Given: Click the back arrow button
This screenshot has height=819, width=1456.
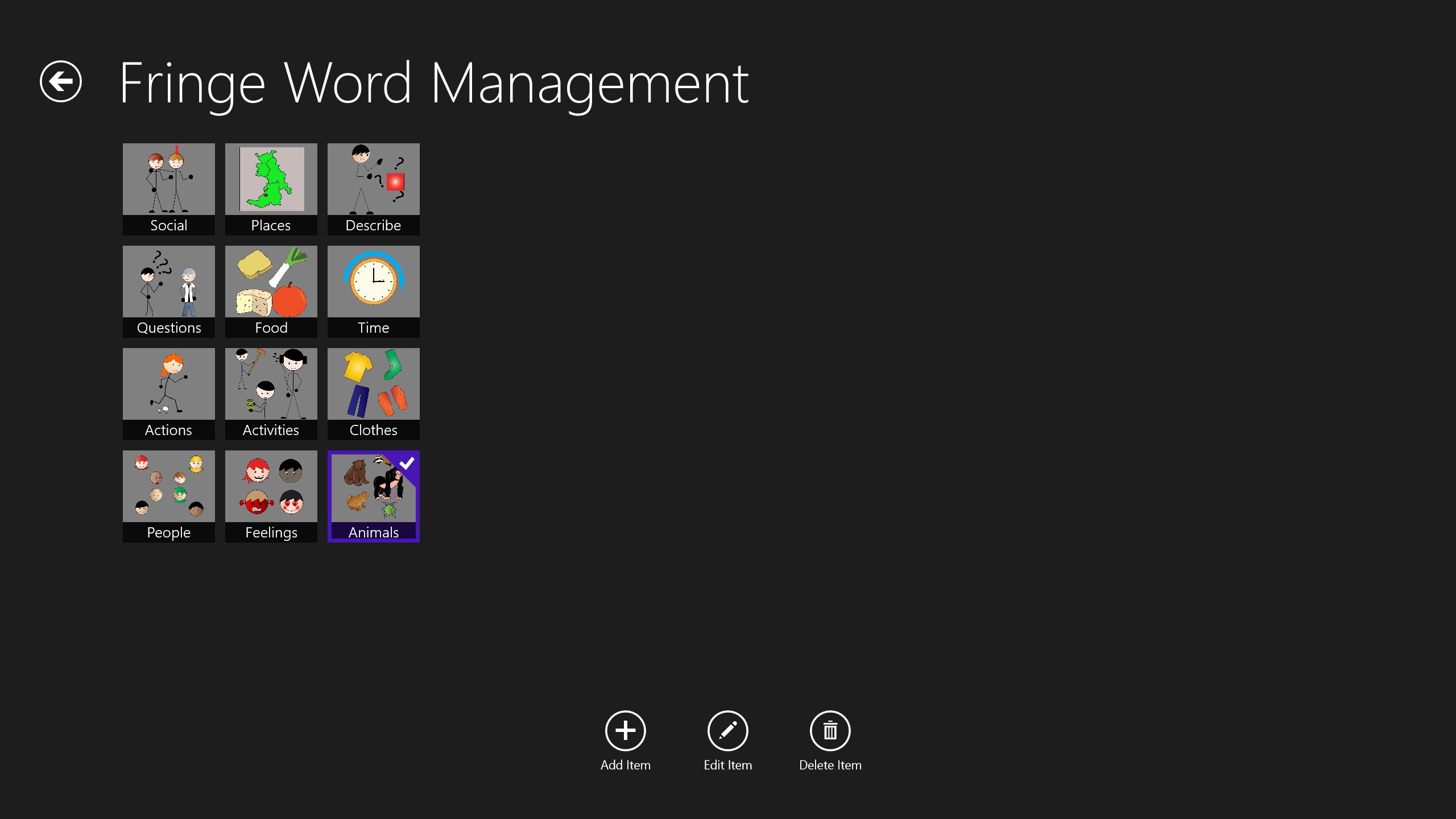Looking at the screenshot, I should pyautogui.click(x=61, y=81).
